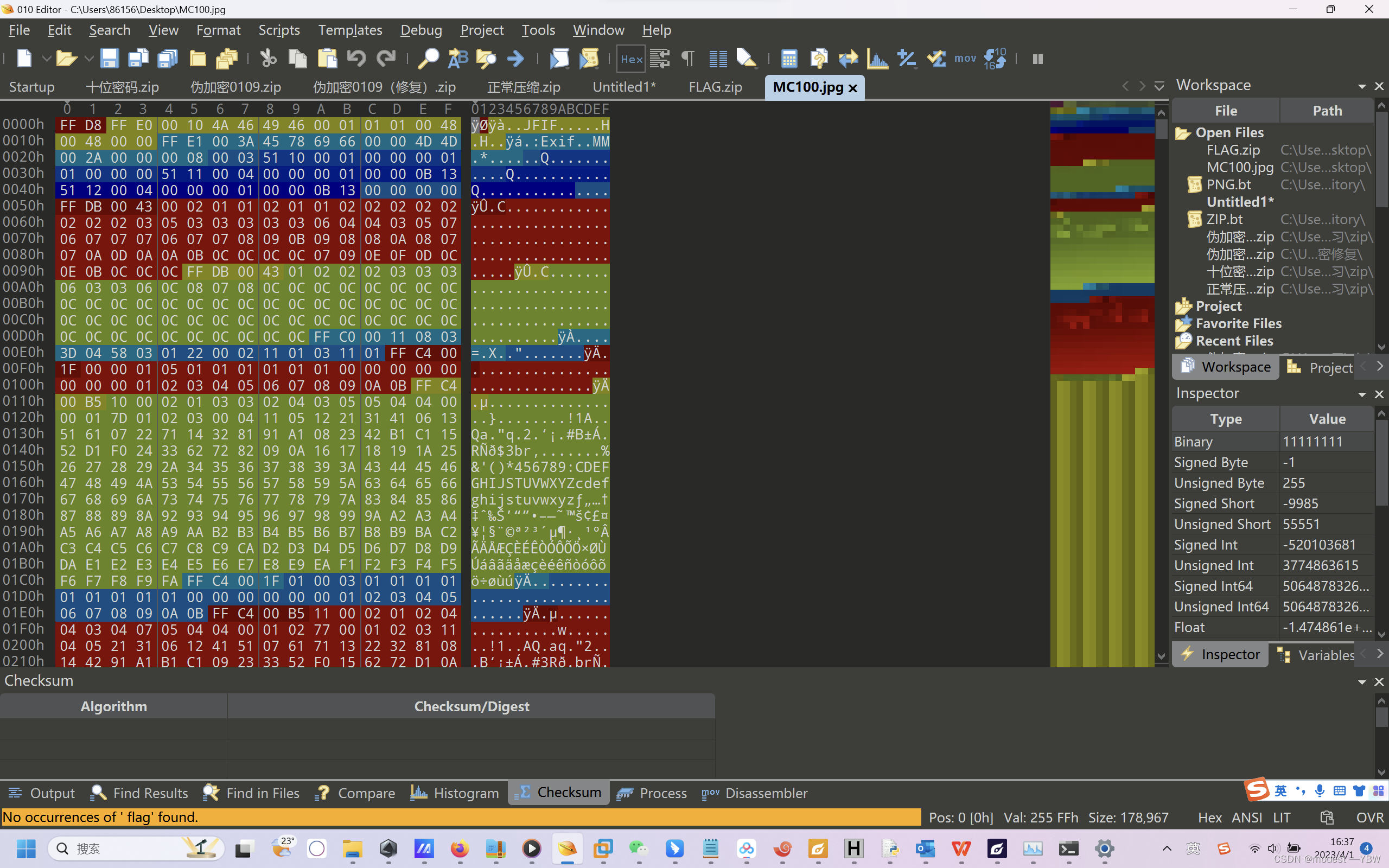Open the Open File dropdown arrow
This screenshot has height=868, width=1389.
pyautogui.click(x=89, y=59)
